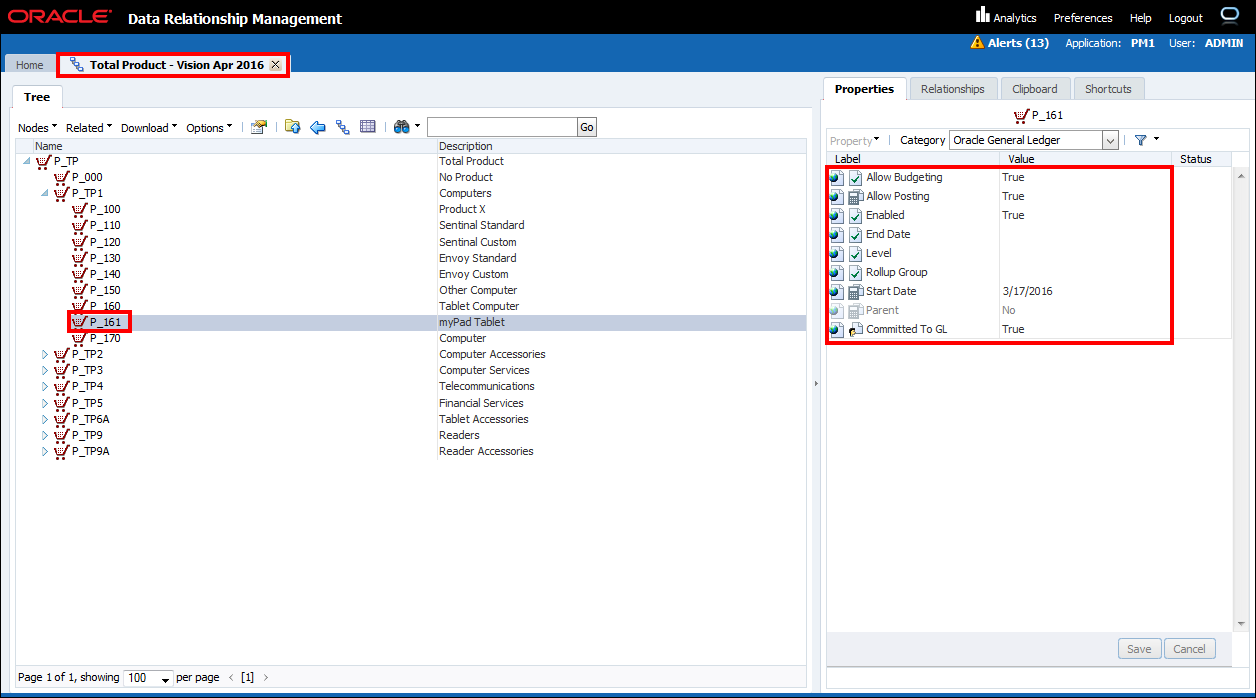Click the folder with up-arrow toolbar icon
Screen dimensions: 1256x698
point(293,127)
